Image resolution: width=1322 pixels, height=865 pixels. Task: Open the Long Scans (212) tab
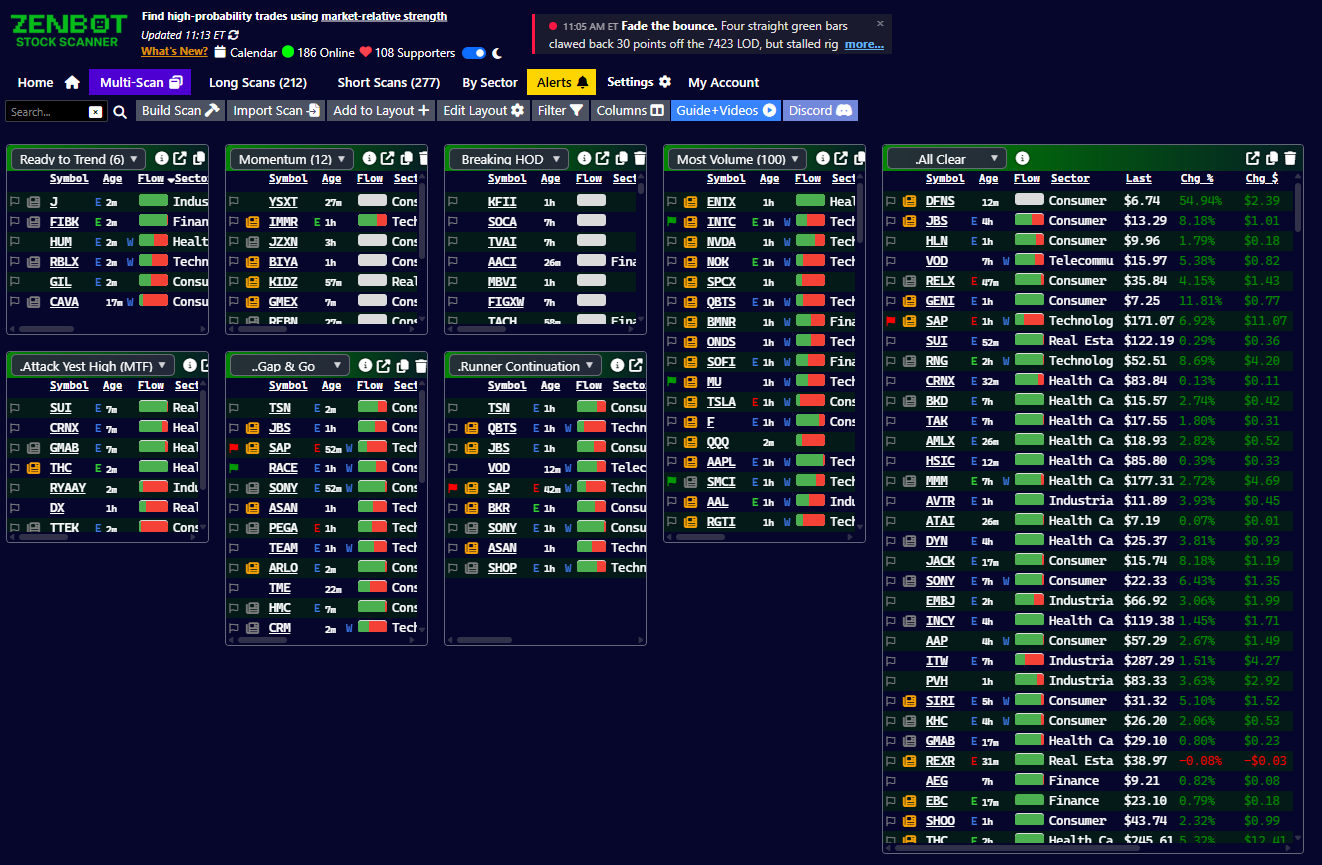[258, 83]
